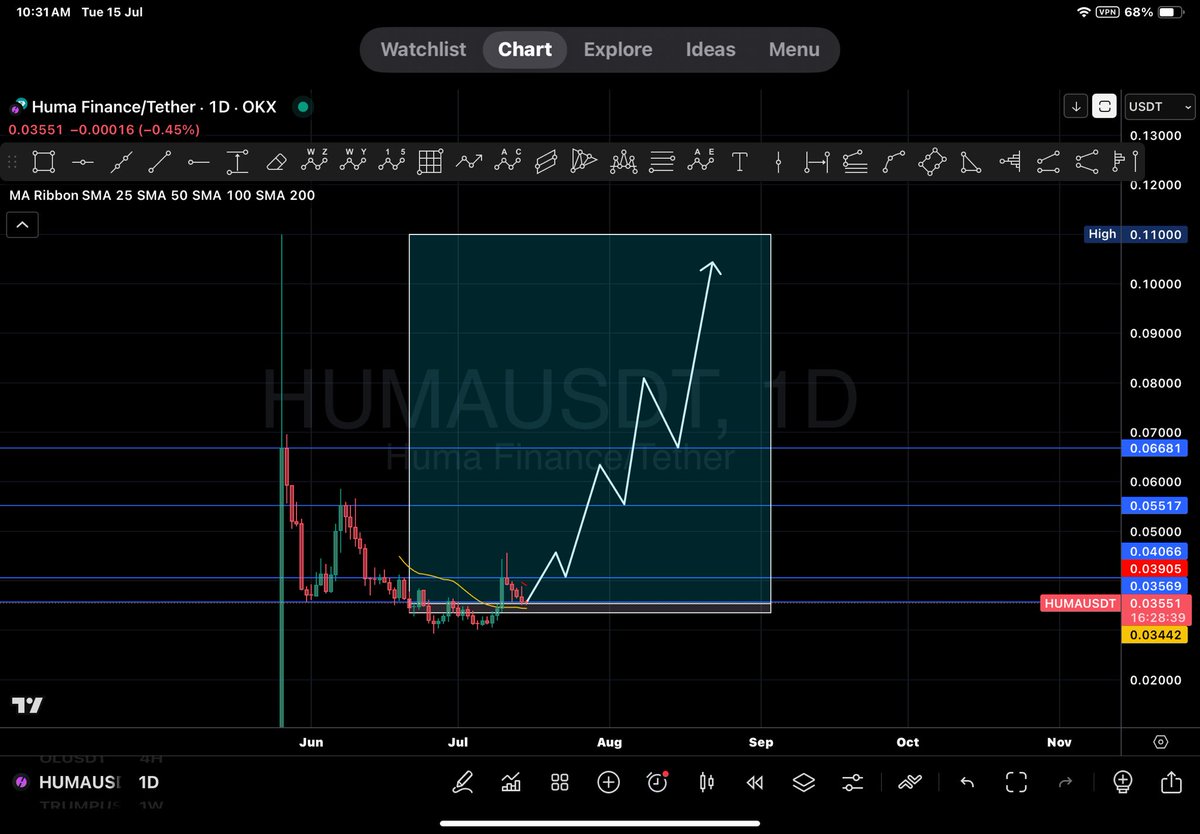Tap the 0.04066 blue price label
1200x834 pixels.
(x=1156, y=551)
